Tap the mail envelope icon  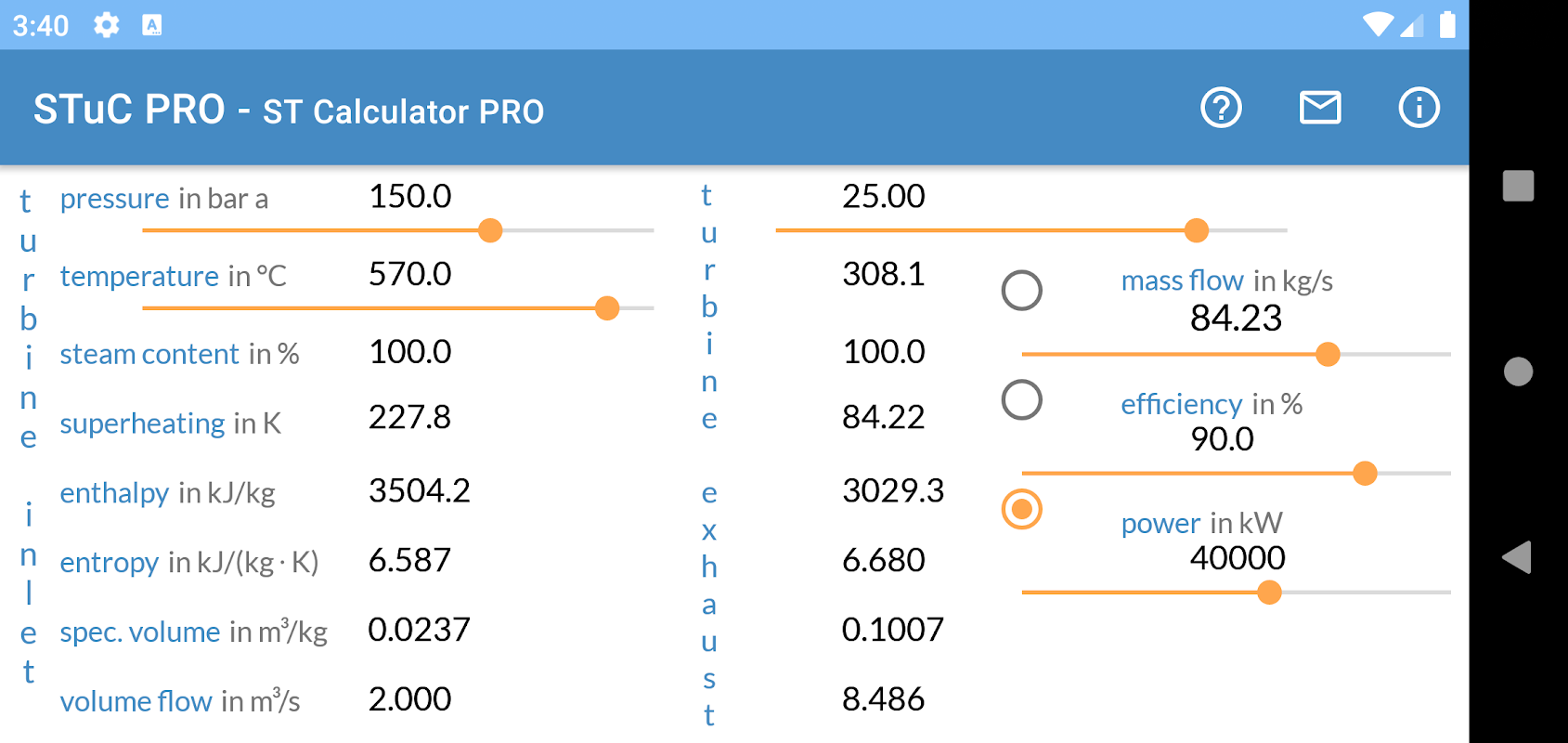coord(1319,108)
